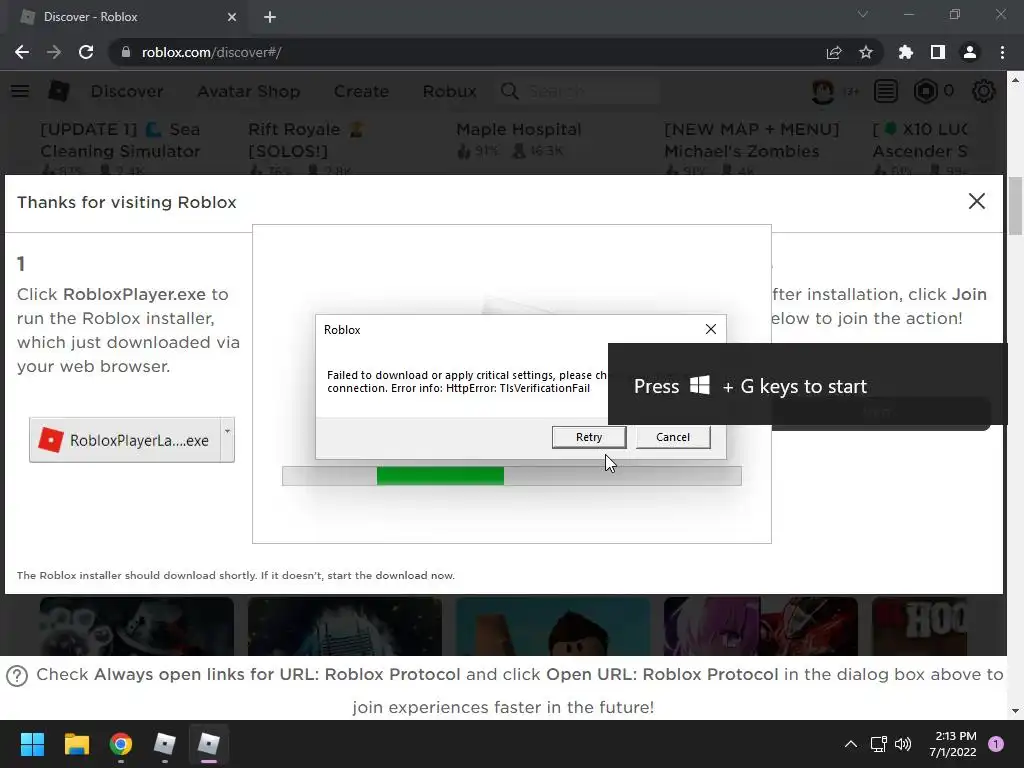This screenshot has width=1024, height=768.
Task: Open Chrome extensions puzzle icon
Action: (x=905, y=52)
